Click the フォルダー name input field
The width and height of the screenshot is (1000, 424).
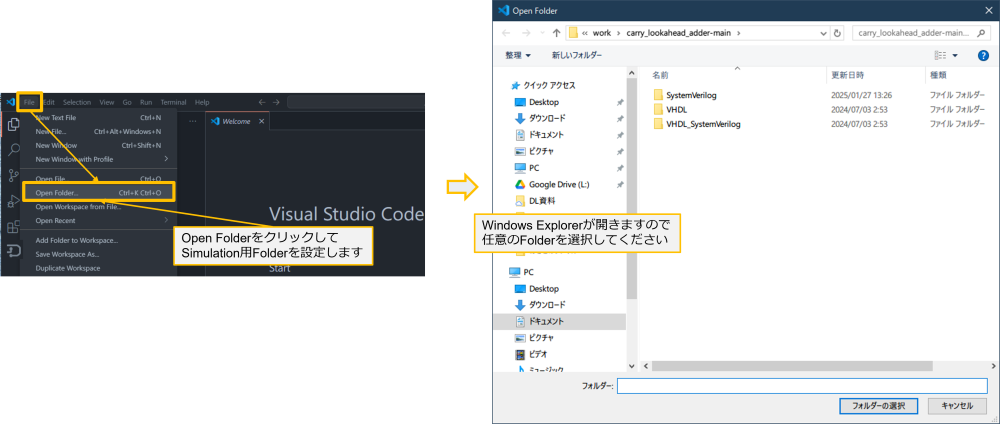click(802, 386)
